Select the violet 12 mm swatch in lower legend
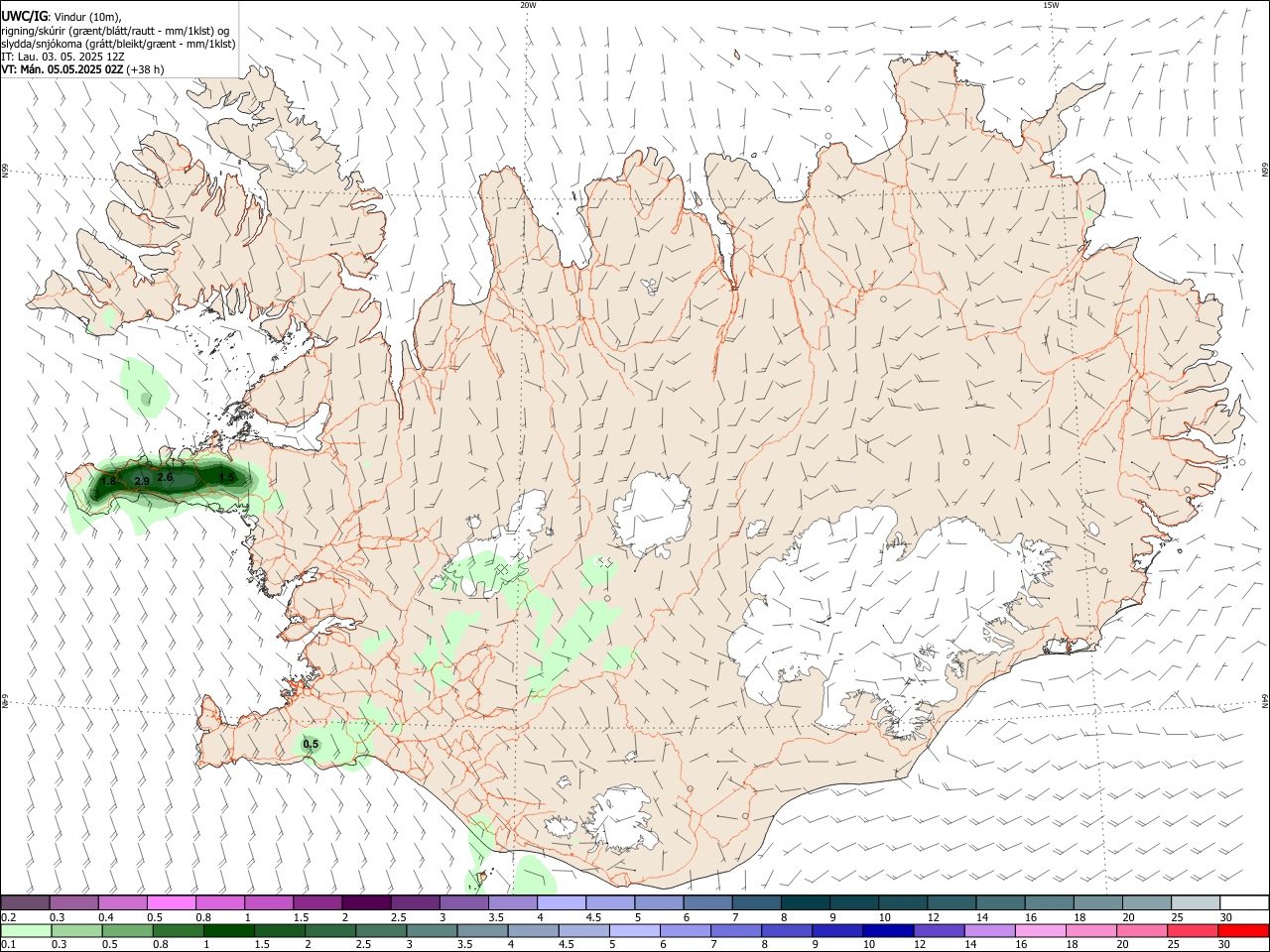Viewport: 1270px width, 952px height. [939, 930]
